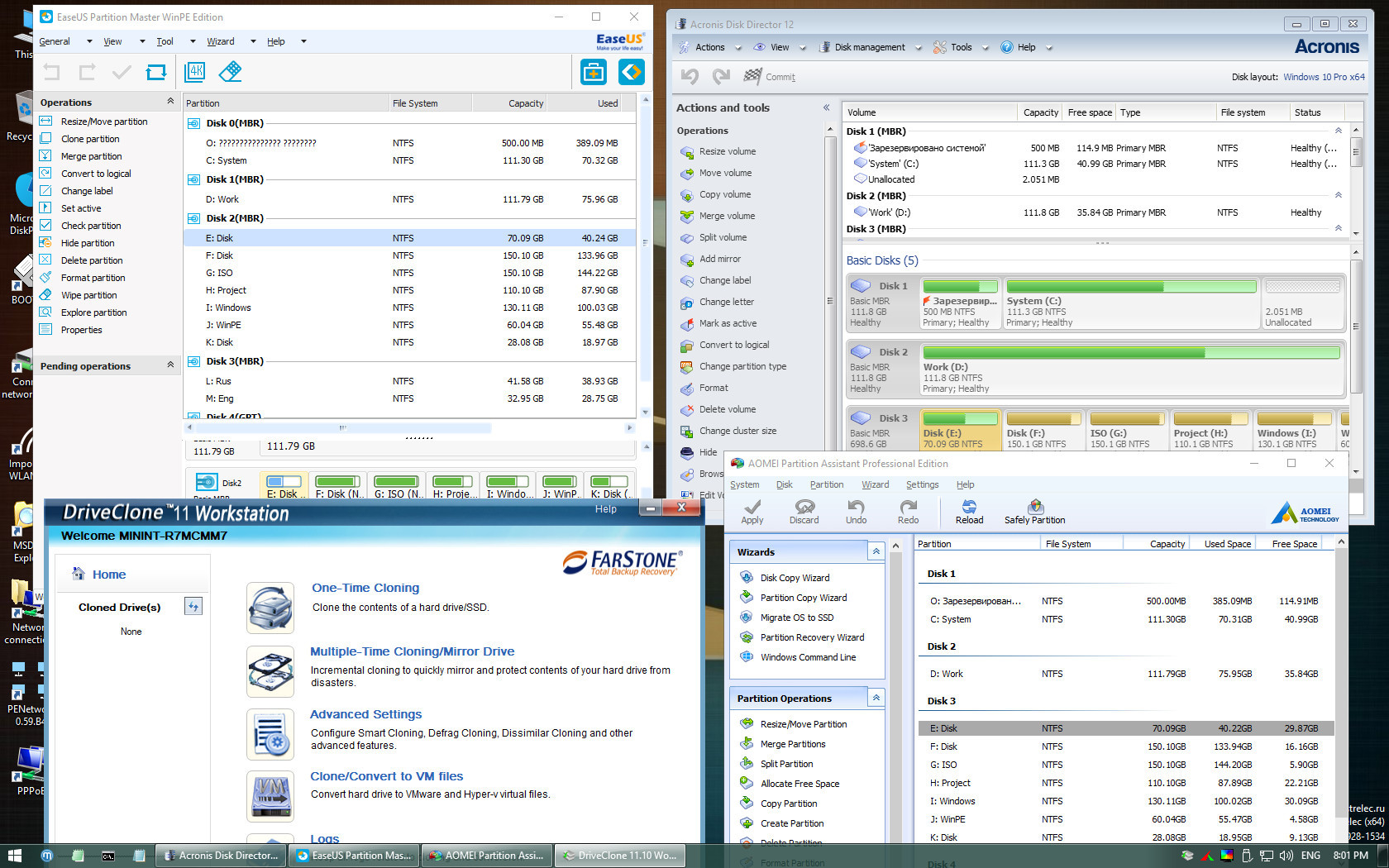
Task: Click EaseUS Refresh toolbar icon
Action: click(x=156, y=73)
